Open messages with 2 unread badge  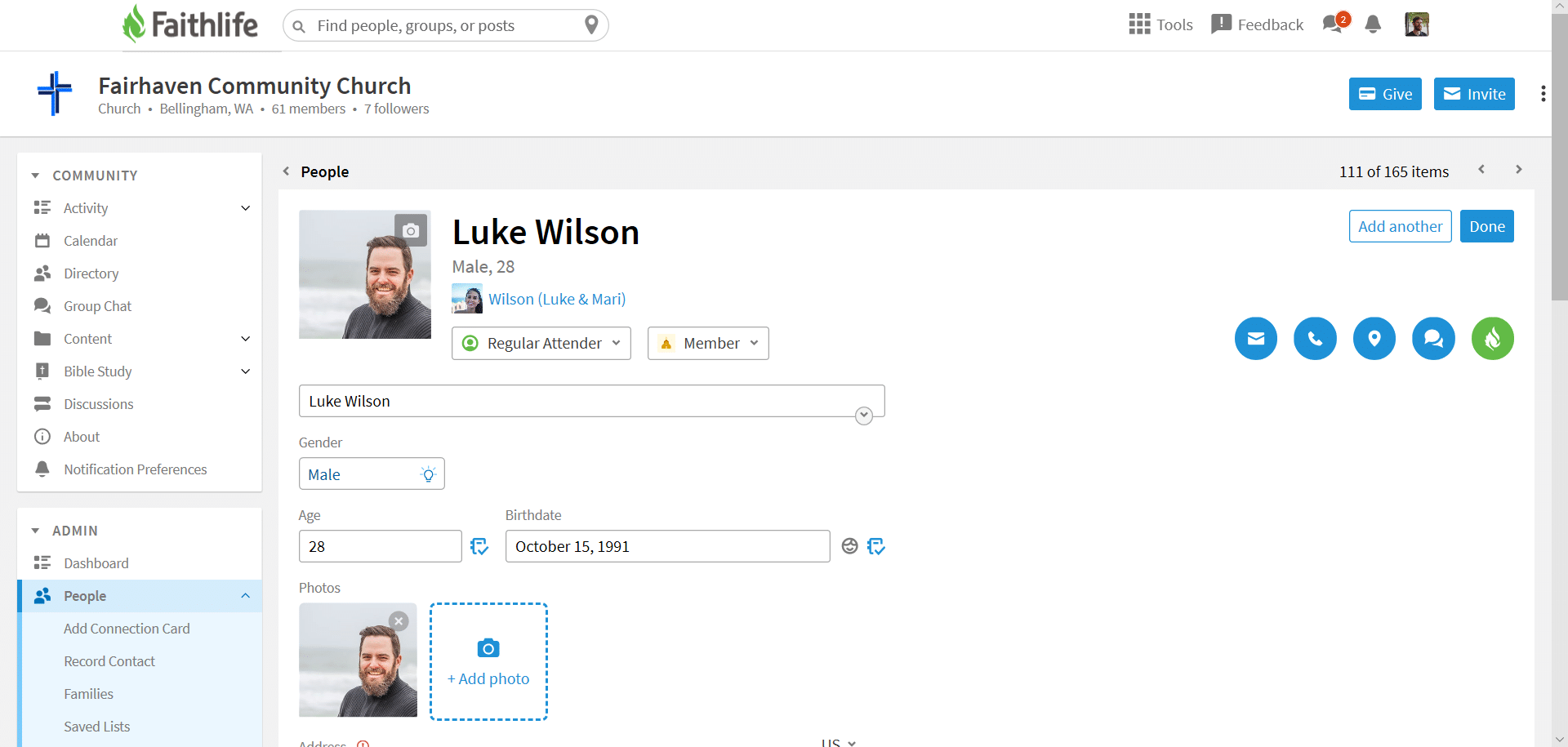(x=1335, y=23)
